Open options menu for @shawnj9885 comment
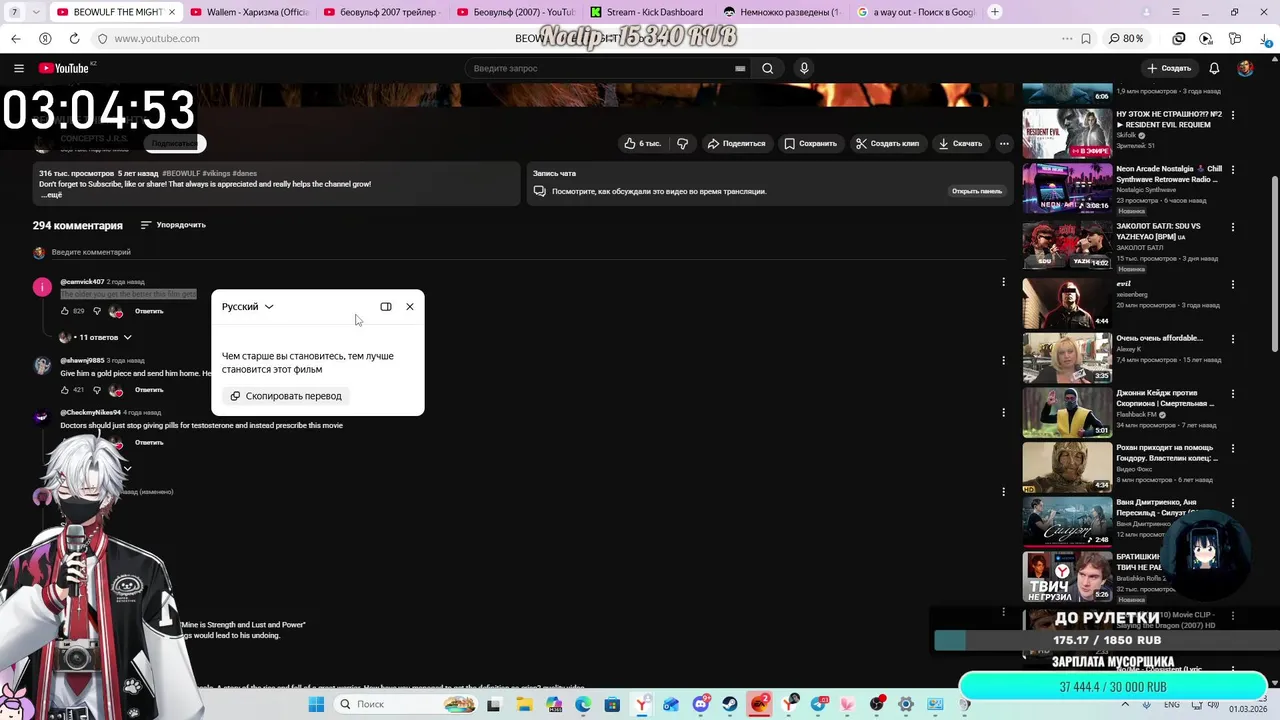Screen dimensions: 1280x720 click(x=1003, y=361)
